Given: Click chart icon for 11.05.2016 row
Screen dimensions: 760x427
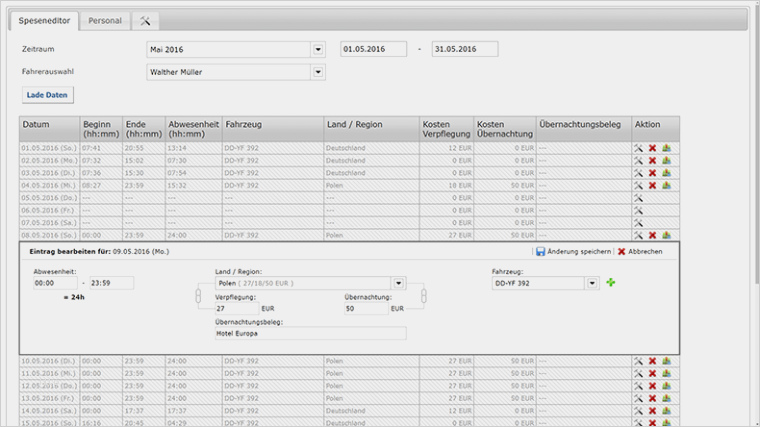Looking at the screenshot, I should pyautogui.click(x=666, y=373).
